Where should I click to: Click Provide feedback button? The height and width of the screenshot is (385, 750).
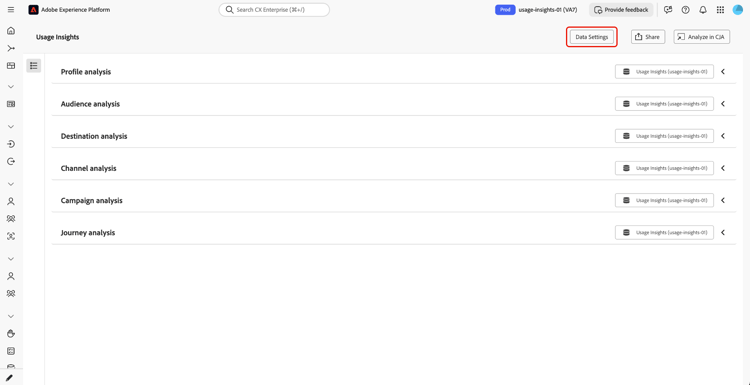point(621,10)
